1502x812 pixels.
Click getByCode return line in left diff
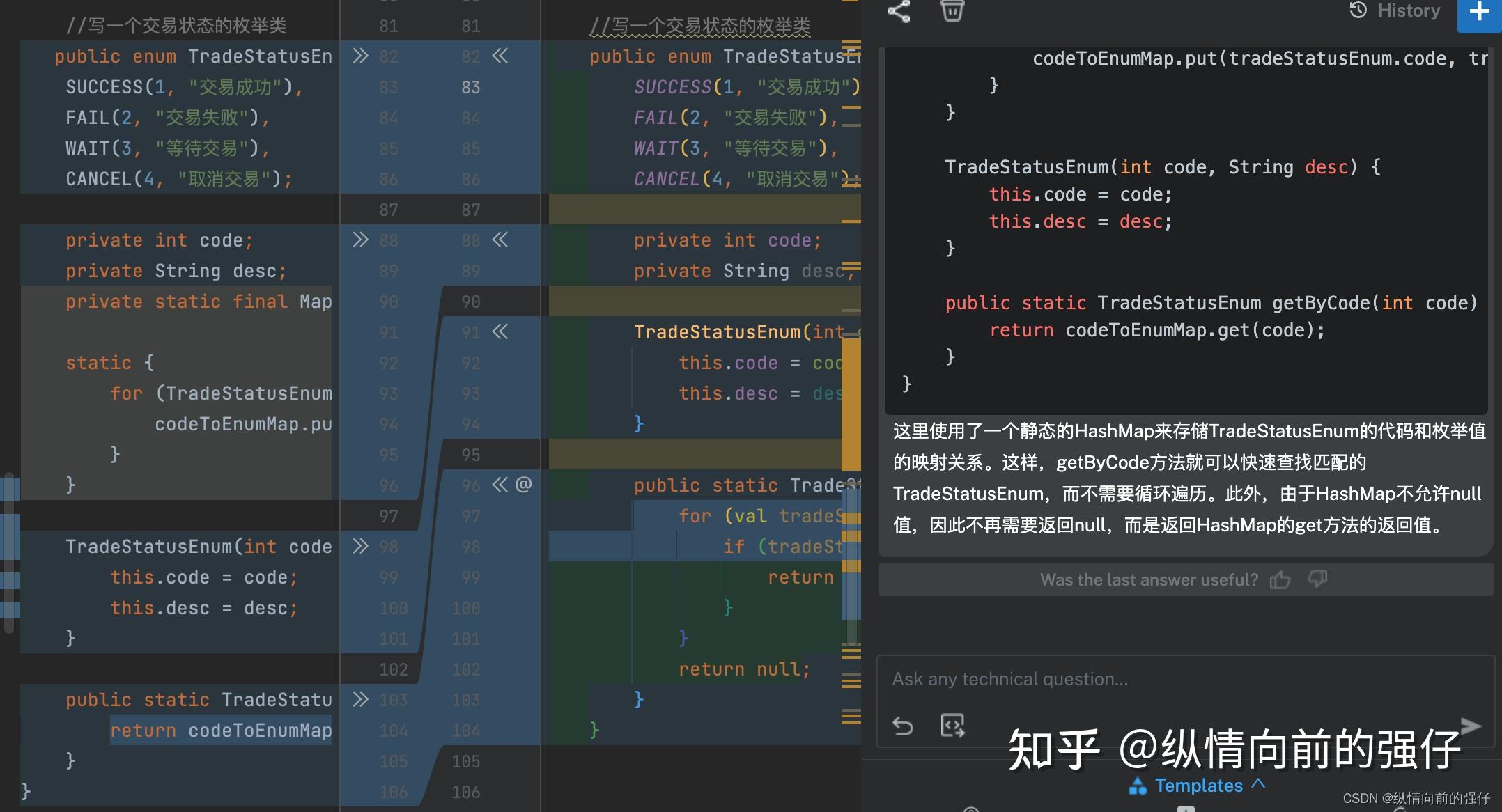220,731
